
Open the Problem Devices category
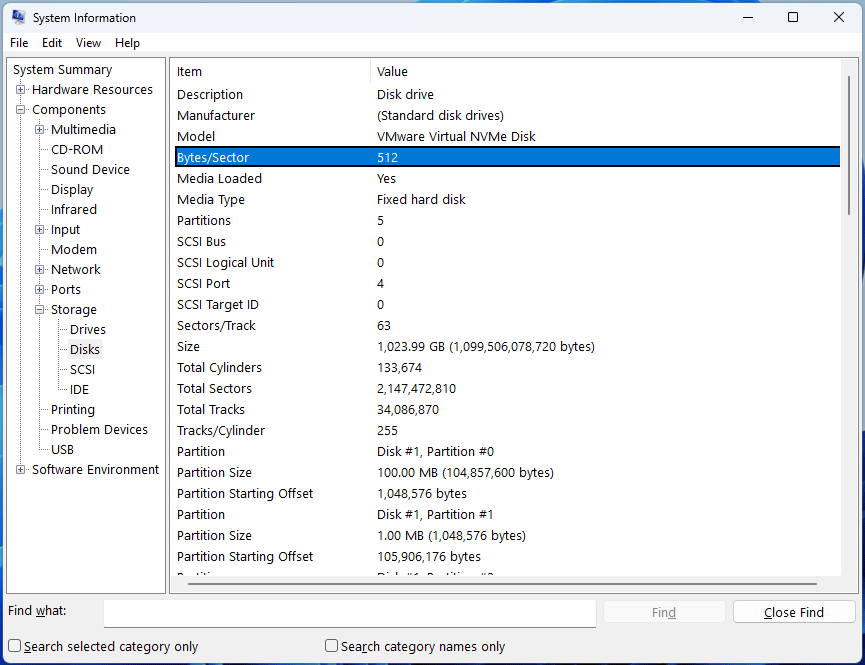(100, 429)
